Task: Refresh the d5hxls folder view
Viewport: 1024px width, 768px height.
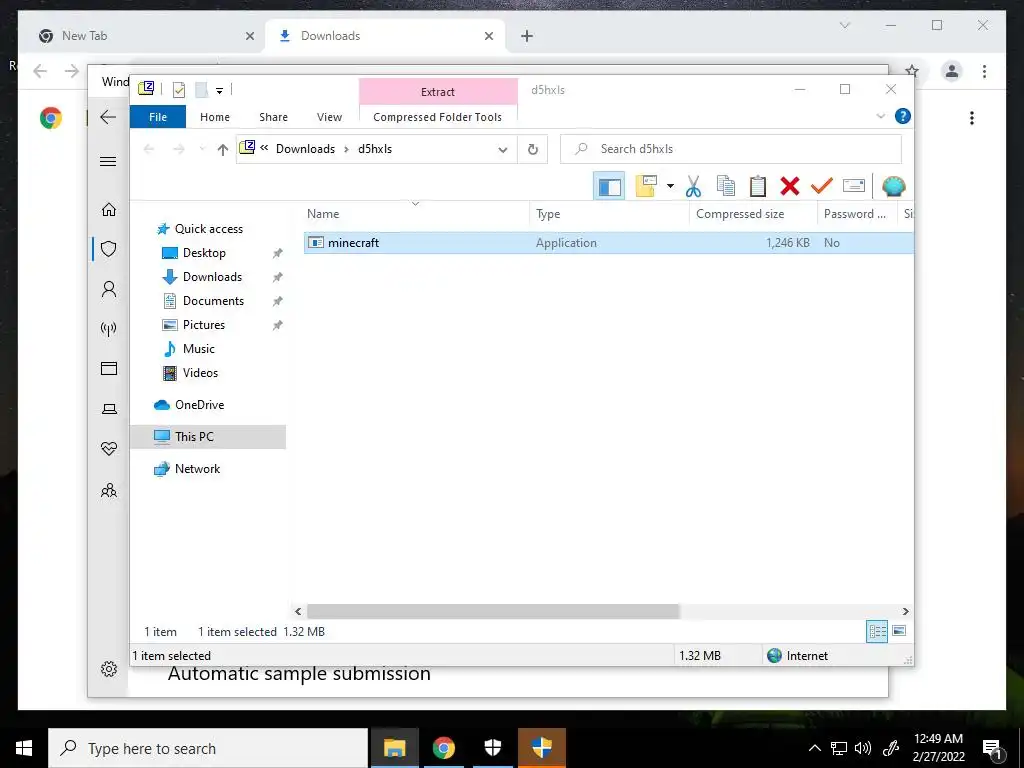Action: pyautogui.click(x=533, y=150)
